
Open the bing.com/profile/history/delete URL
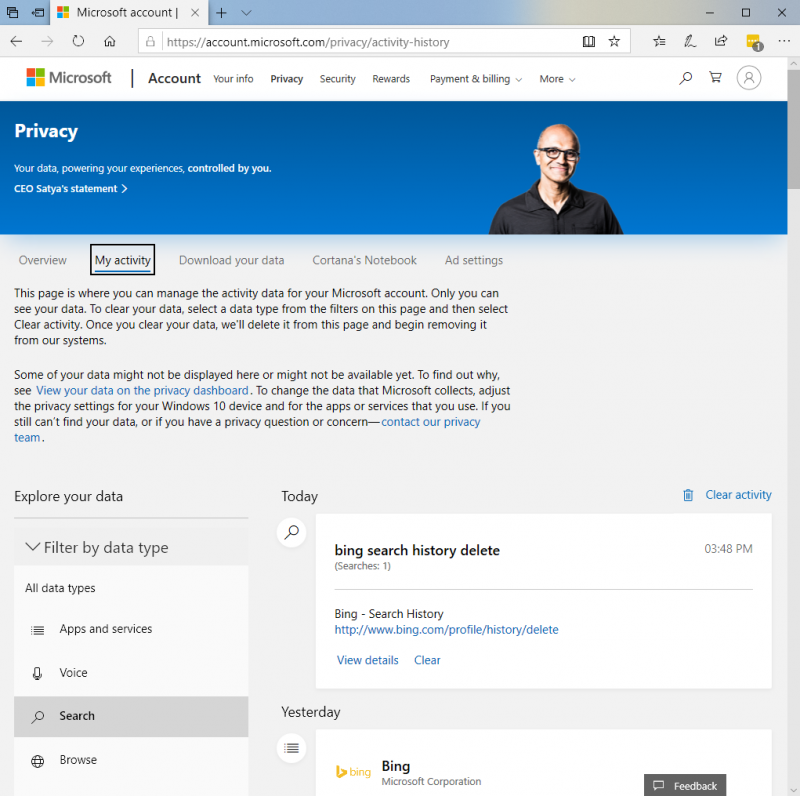(x=446, y=630)
